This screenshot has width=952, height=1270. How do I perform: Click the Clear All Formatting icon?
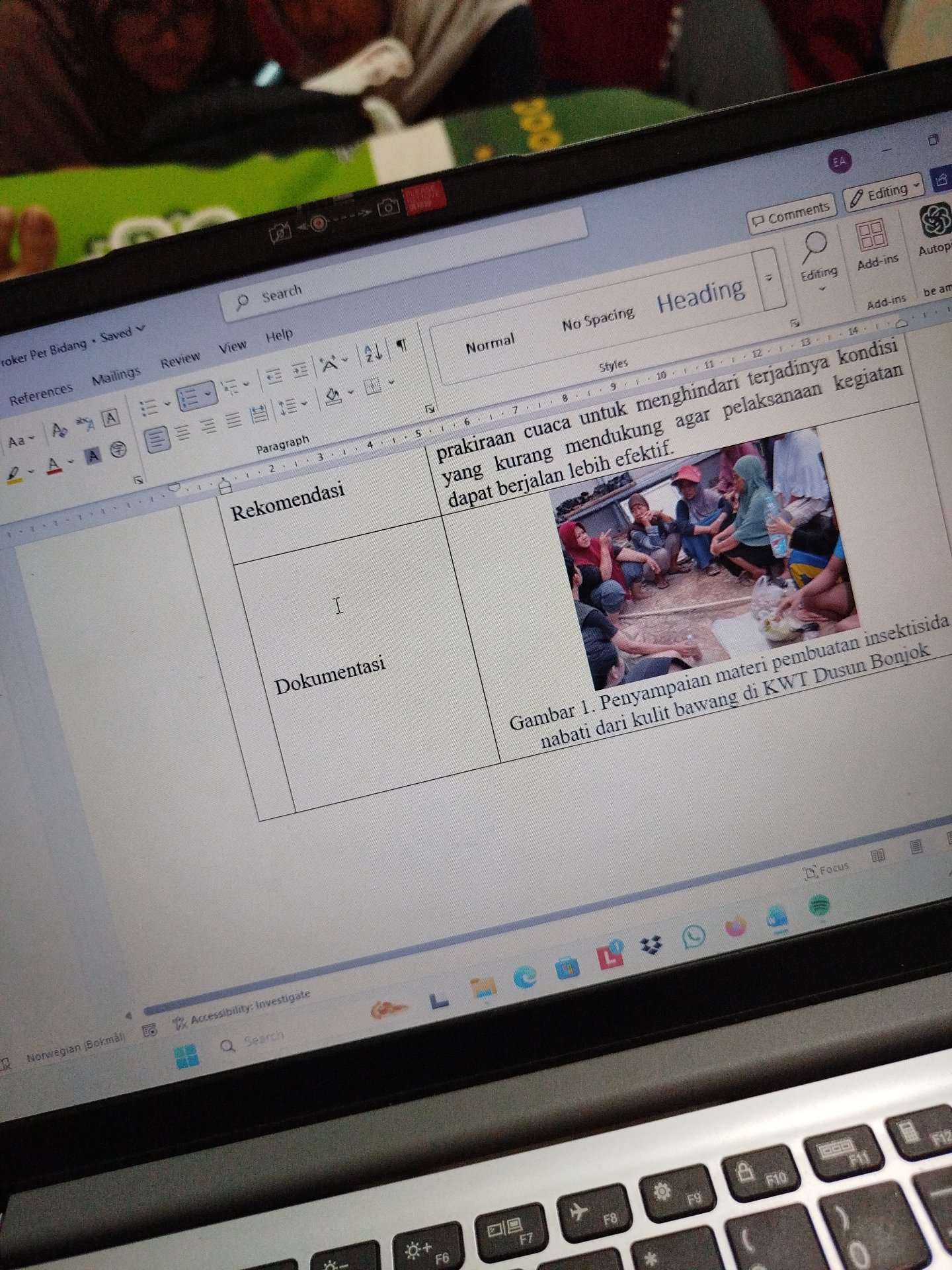pyautogui.click(x=59, y=431)
